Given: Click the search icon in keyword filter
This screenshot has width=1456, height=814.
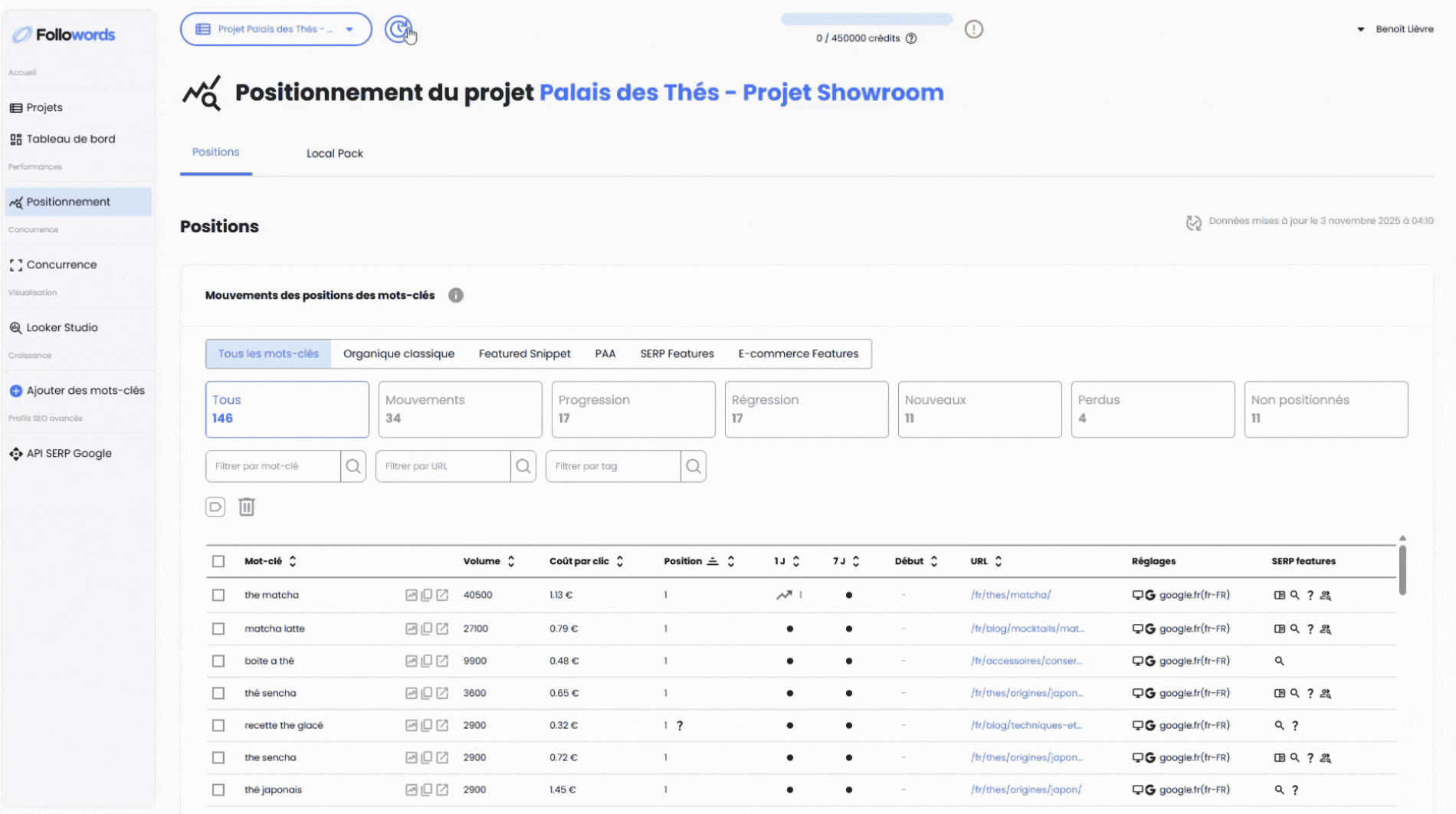Looking at the screenshot, I should tap(353, 466).
